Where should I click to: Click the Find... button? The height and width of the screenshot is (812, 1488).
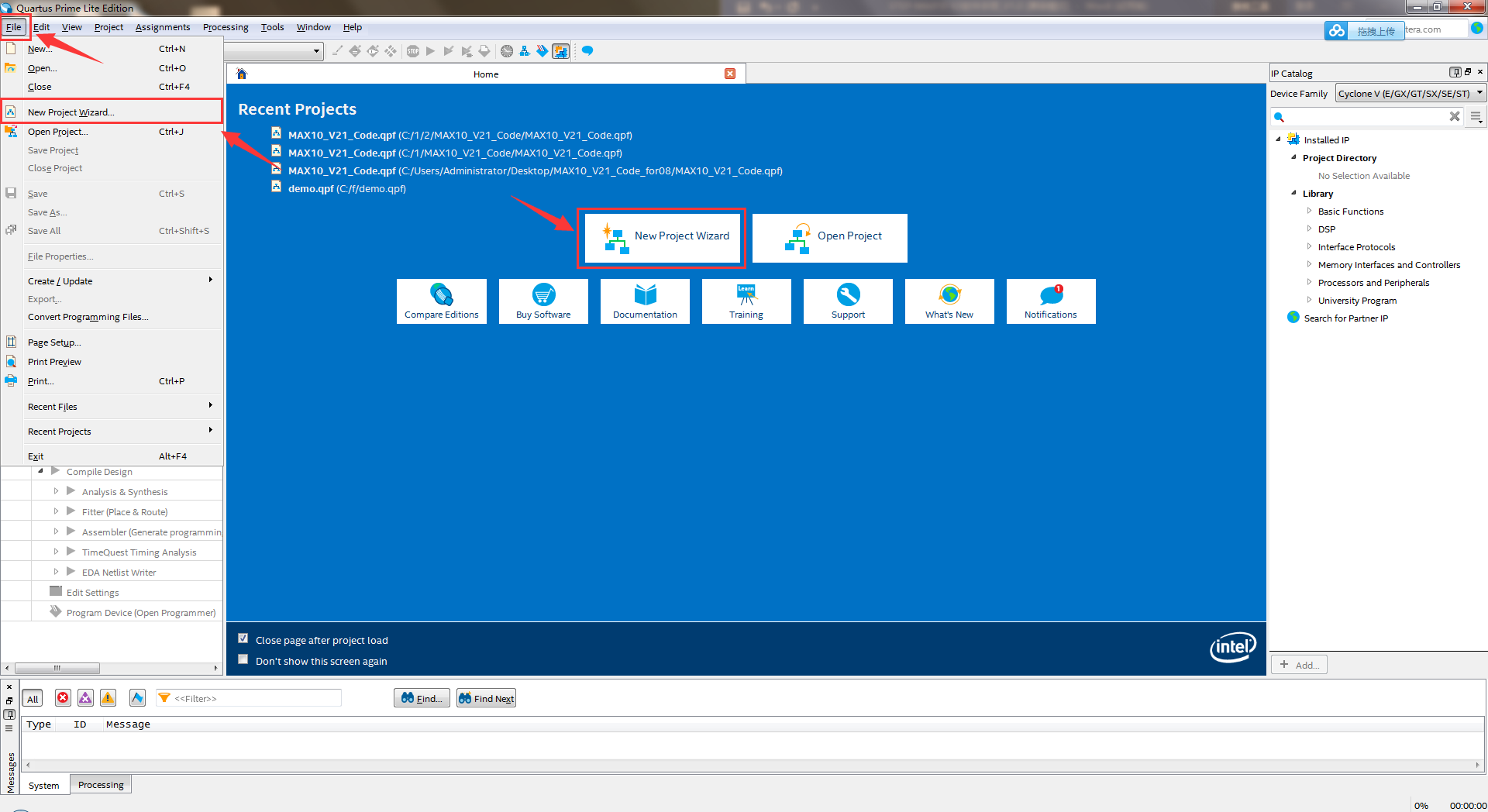(x=422, y=698)
